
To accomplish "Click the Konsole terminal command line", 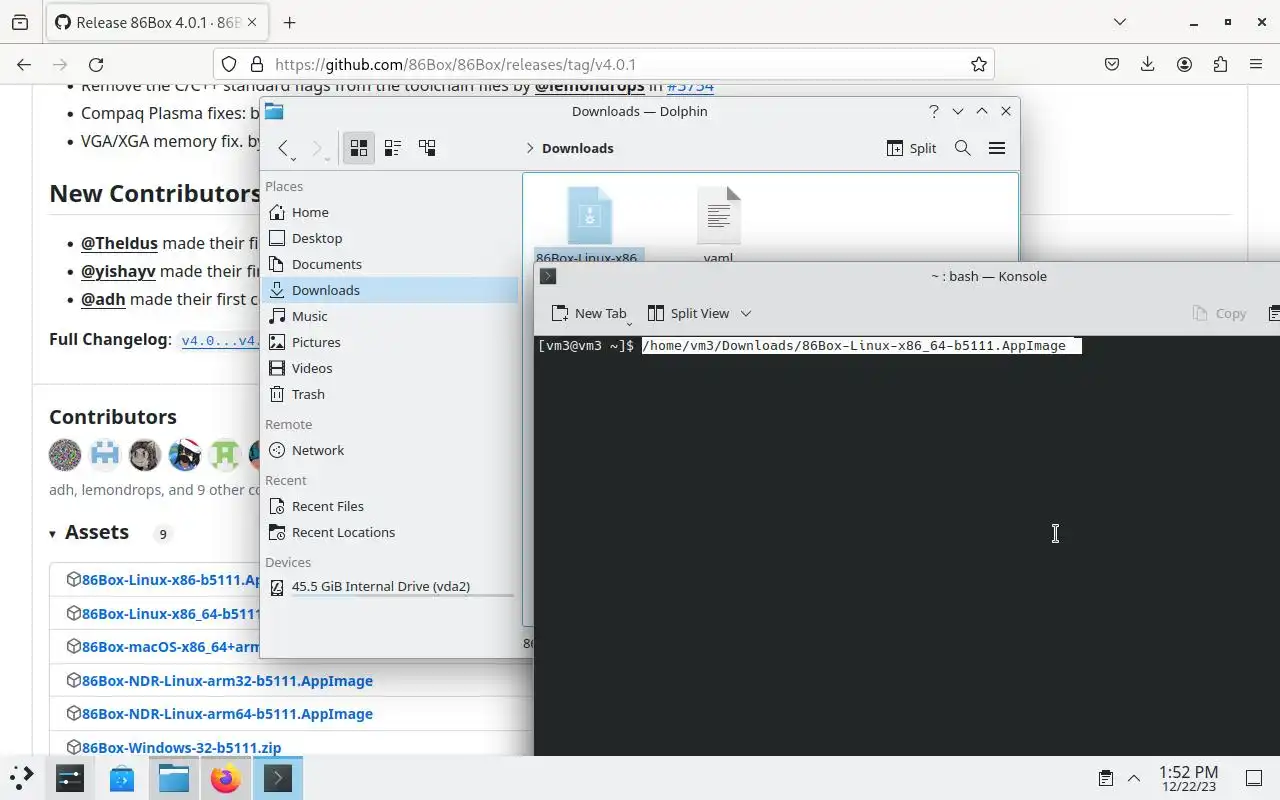I will [860, 346].
